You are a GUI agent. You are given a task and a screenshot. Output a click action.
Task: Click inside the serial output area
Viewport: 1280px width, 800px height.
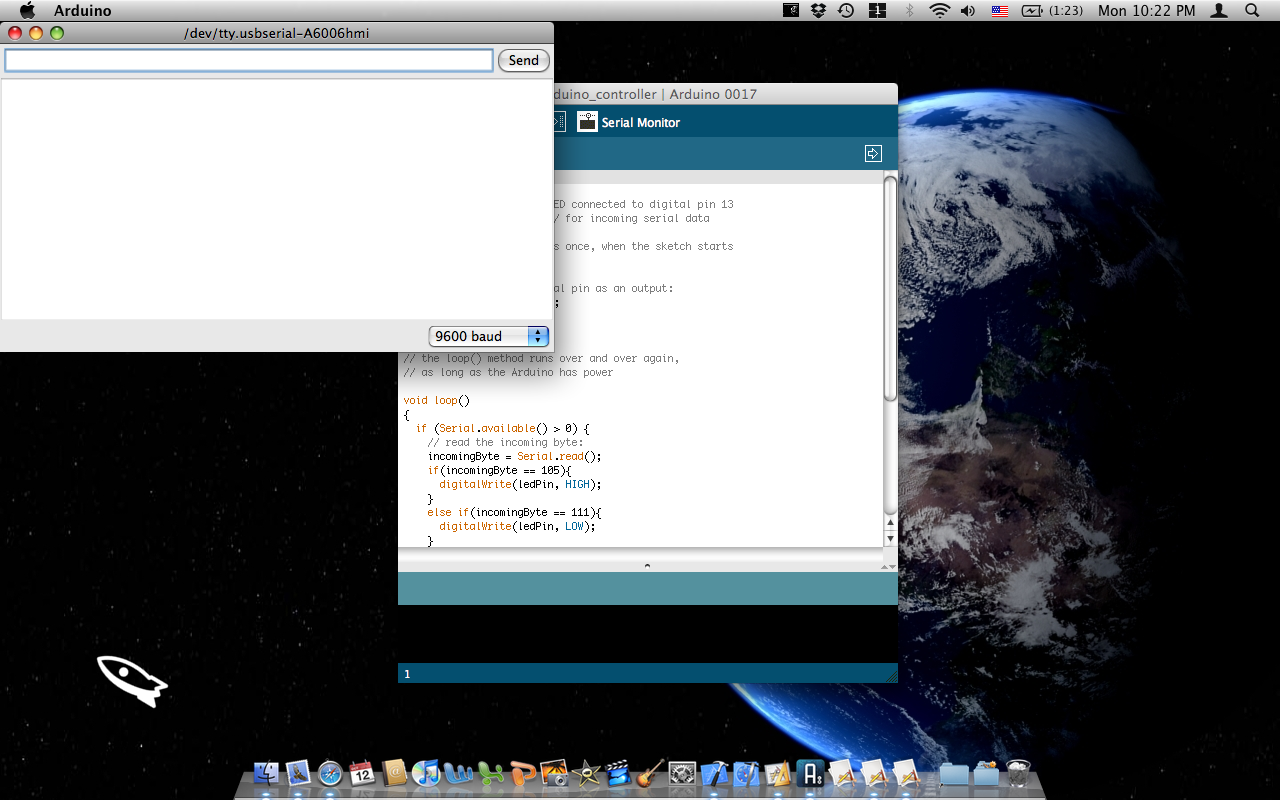277,199
